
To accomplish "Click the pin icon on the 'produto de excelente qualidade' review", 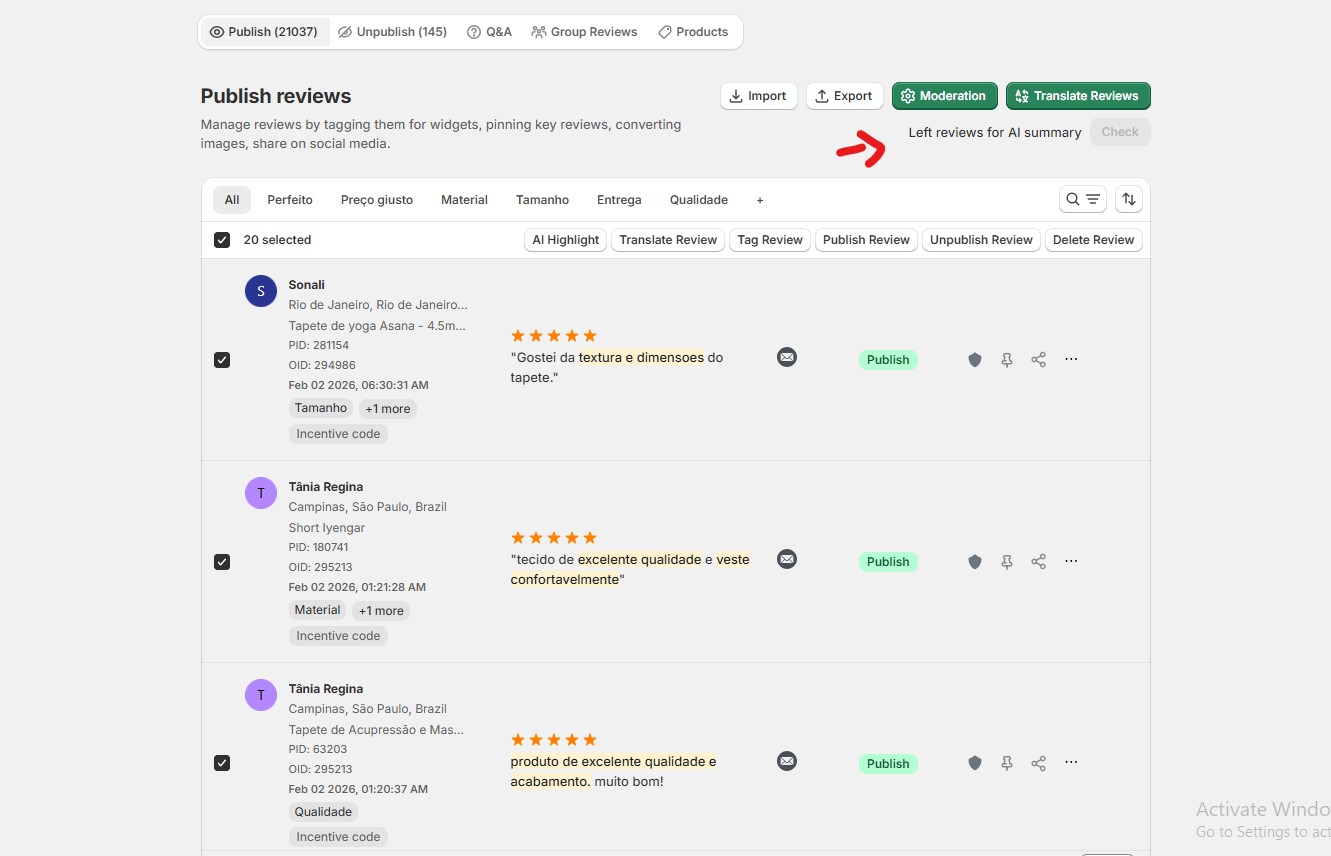I will pos(1007,764).
